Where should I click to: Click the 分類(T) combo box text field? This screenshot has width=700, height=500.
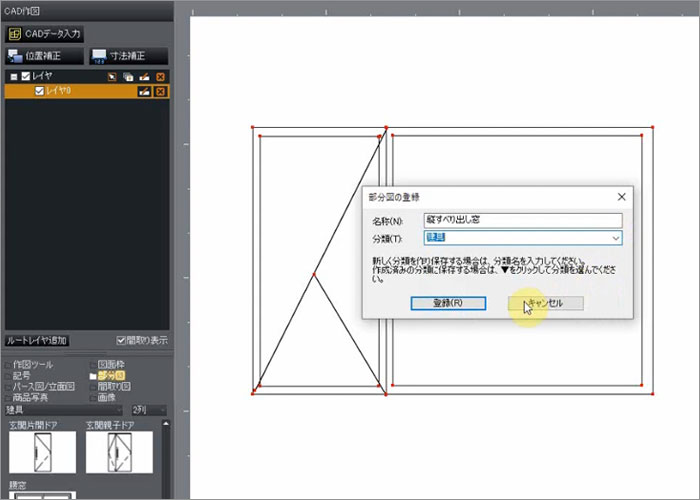(x=517, y=238)
